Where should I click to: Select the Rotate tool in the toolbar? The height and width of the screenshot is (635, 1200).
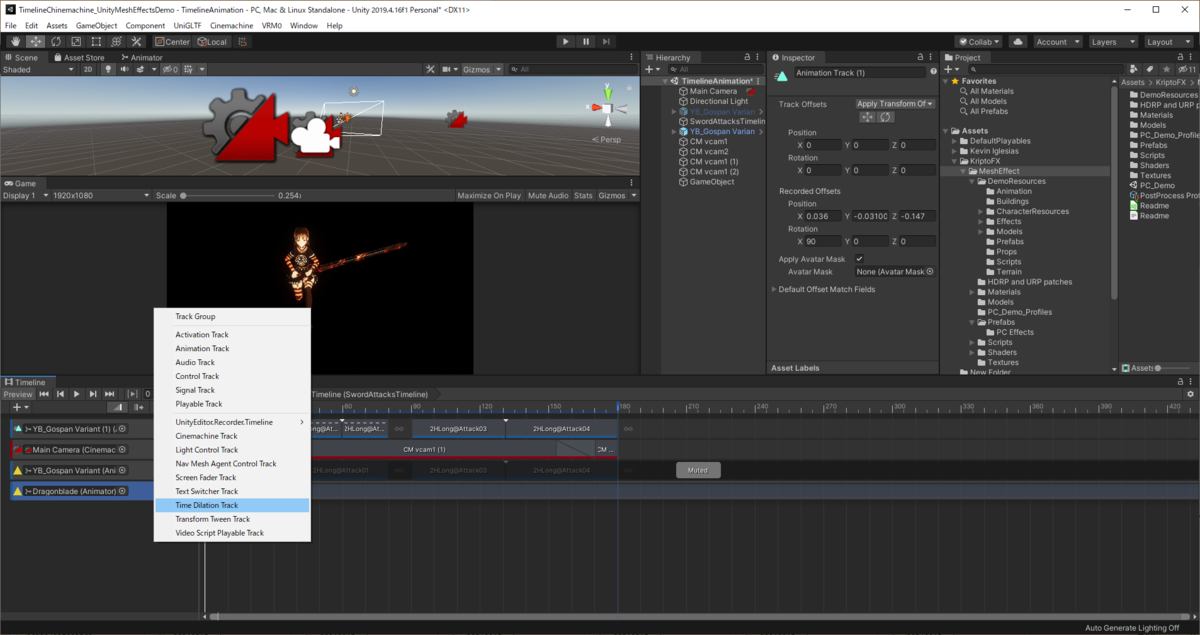(x=56, y=41)
